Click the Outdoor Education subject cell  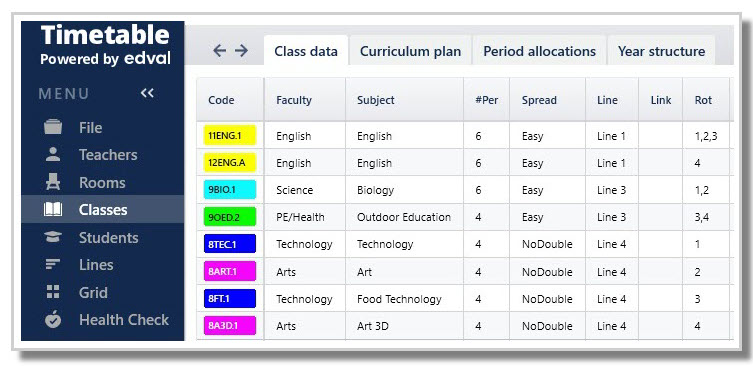404,217
